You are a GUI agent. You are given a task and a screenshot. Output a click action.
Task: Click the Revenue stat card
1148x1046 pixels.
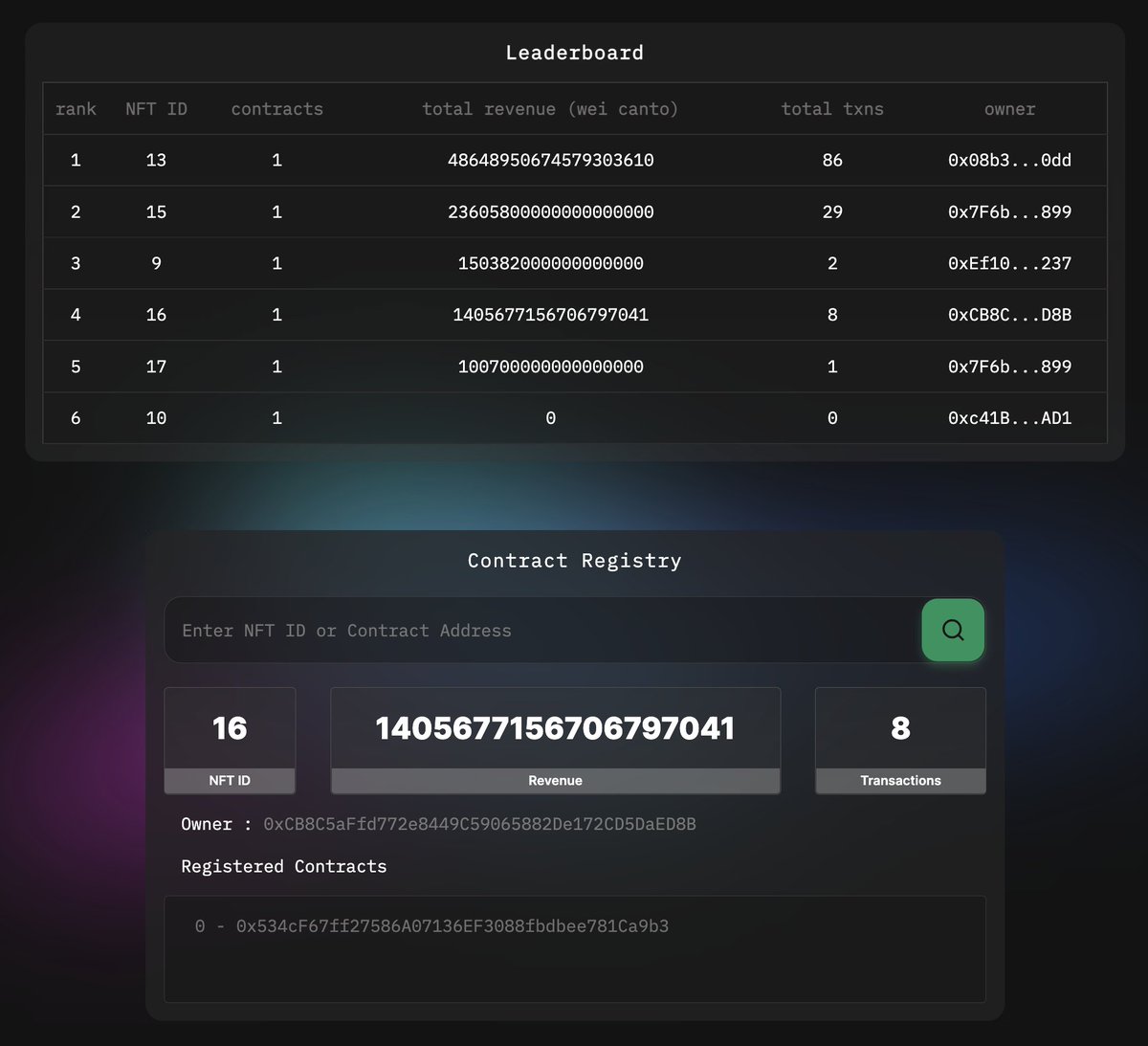(x=555, y=741)
